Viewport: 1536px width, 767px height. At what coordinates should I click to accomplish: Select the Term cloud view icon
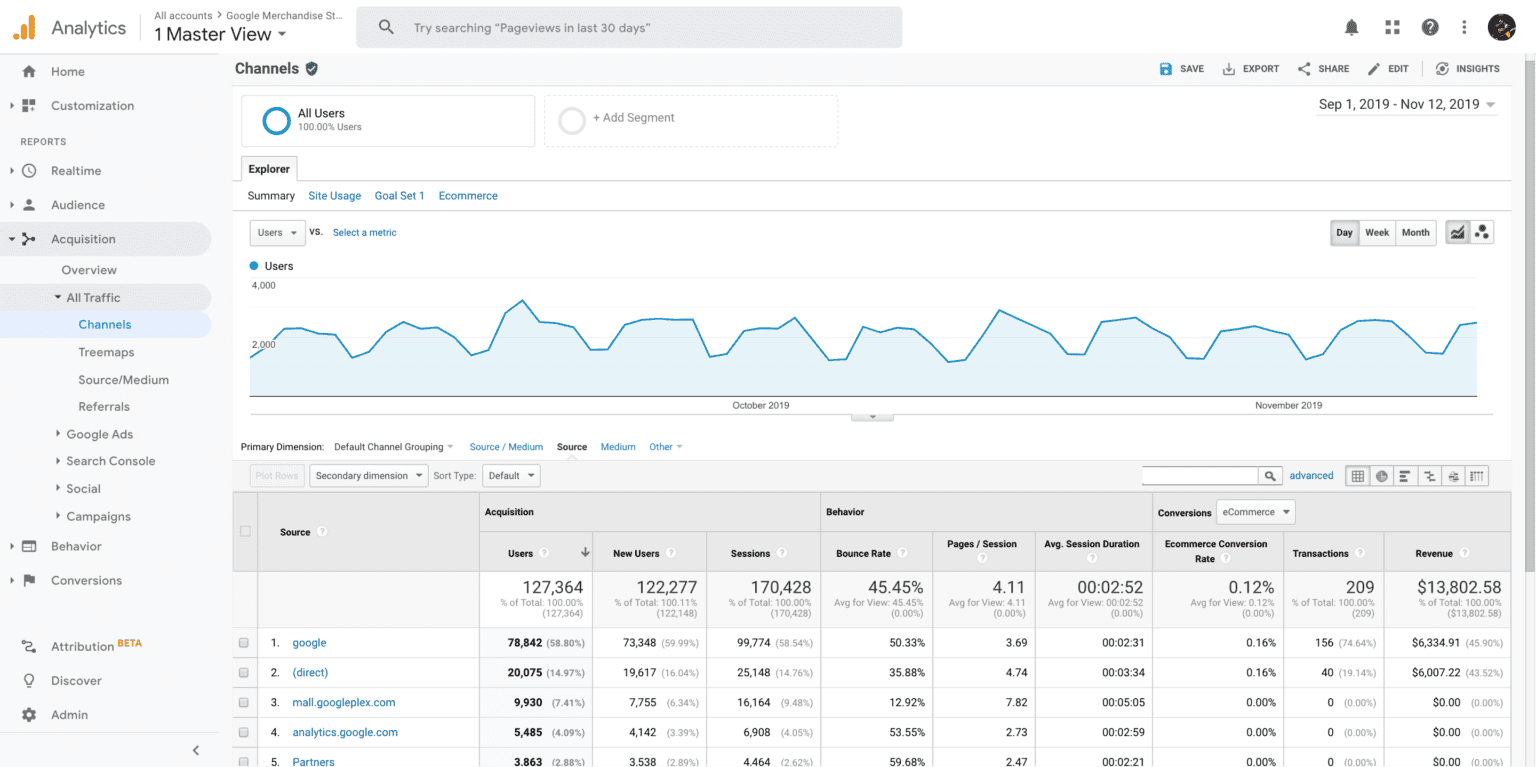point(1454,476)
